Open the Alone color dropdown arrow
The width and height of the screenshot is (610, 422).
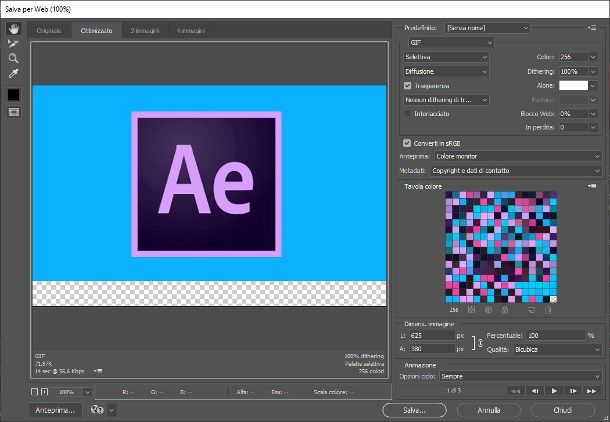tap(593, 86)
